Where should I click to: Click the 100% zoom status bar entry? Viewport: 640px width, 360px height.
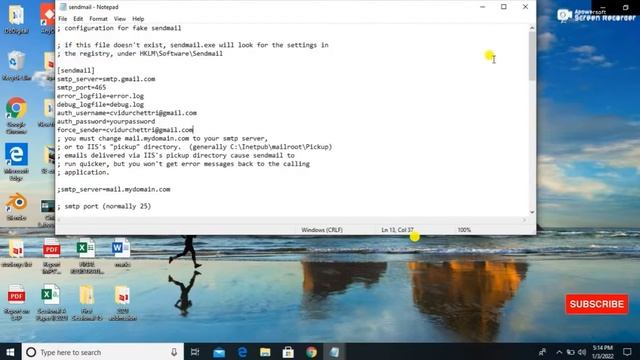pyautogui.click(x=464, y=230)
